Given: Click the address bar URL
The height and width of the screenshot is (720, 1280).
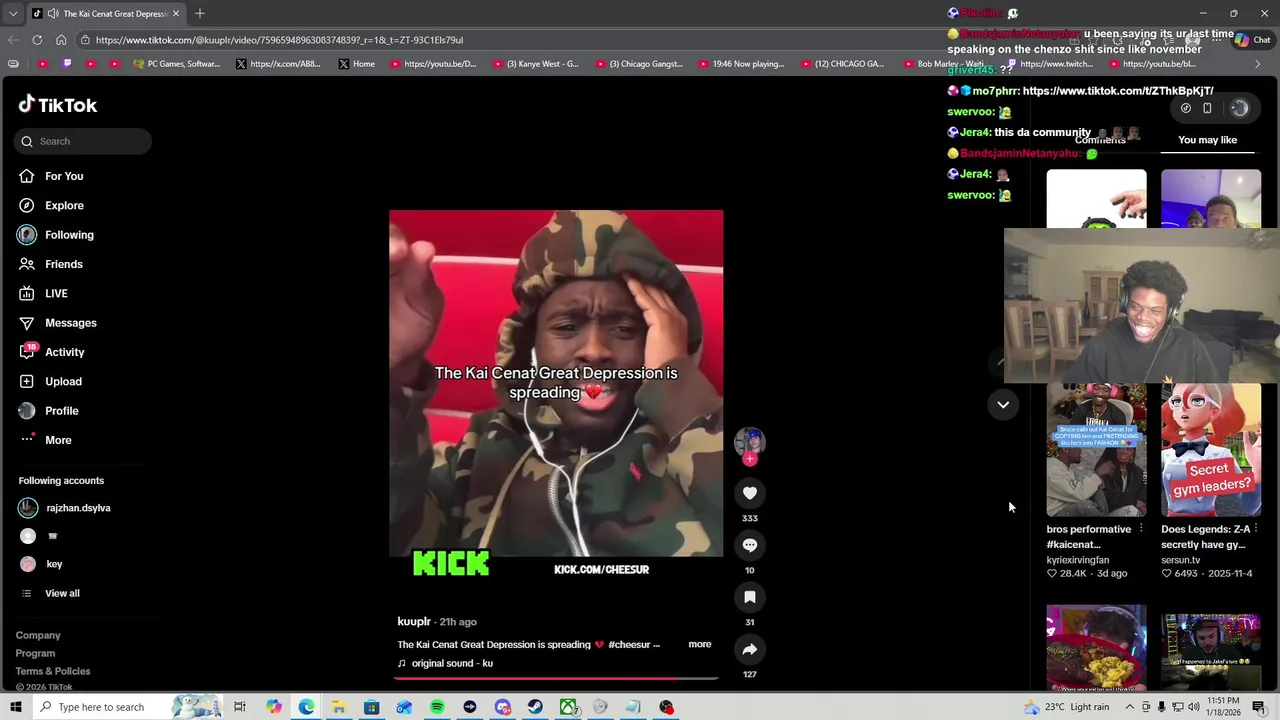Looking at the screenshot, I should click(x=279, y=40).
